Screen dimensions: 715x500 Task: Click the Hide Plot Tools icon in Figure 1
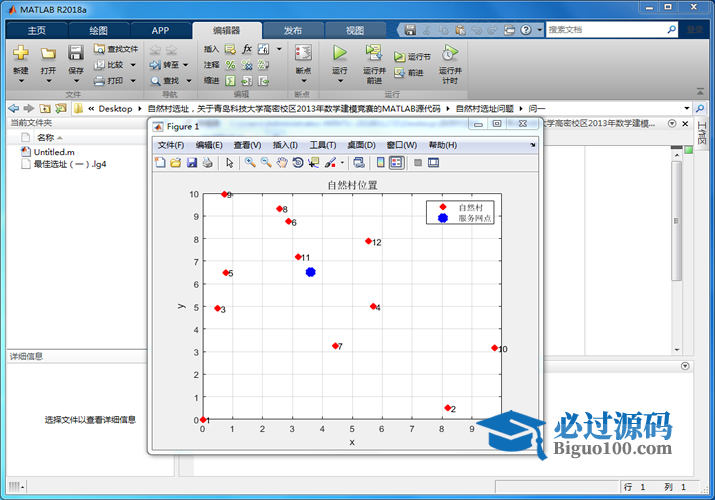click(418, 163)
